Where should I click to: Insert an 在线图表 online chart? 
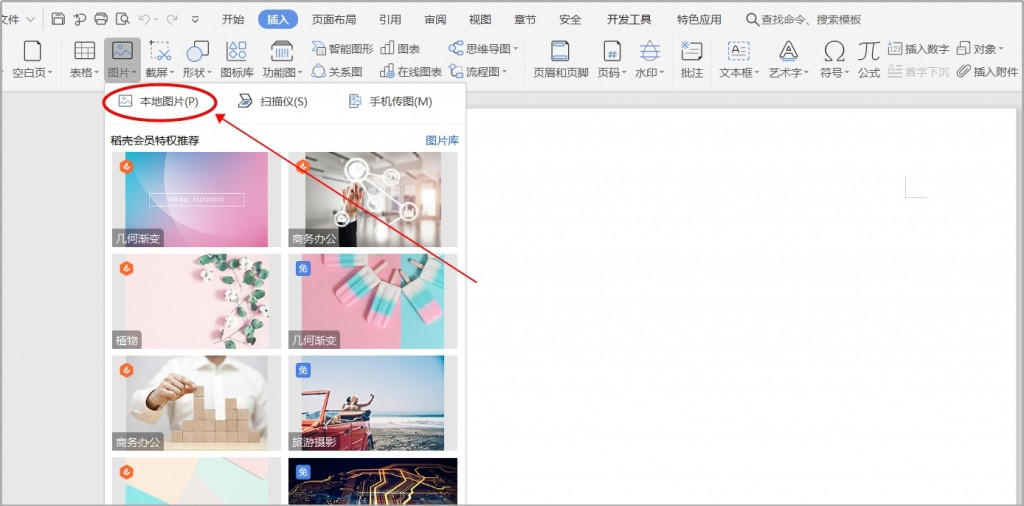point(411,71)
